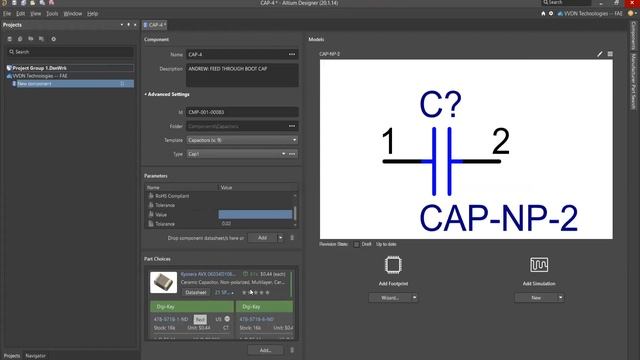Click ellipsis button next to Type
The width and height of the screenshot is (640, 360).
tap(292, 154)
